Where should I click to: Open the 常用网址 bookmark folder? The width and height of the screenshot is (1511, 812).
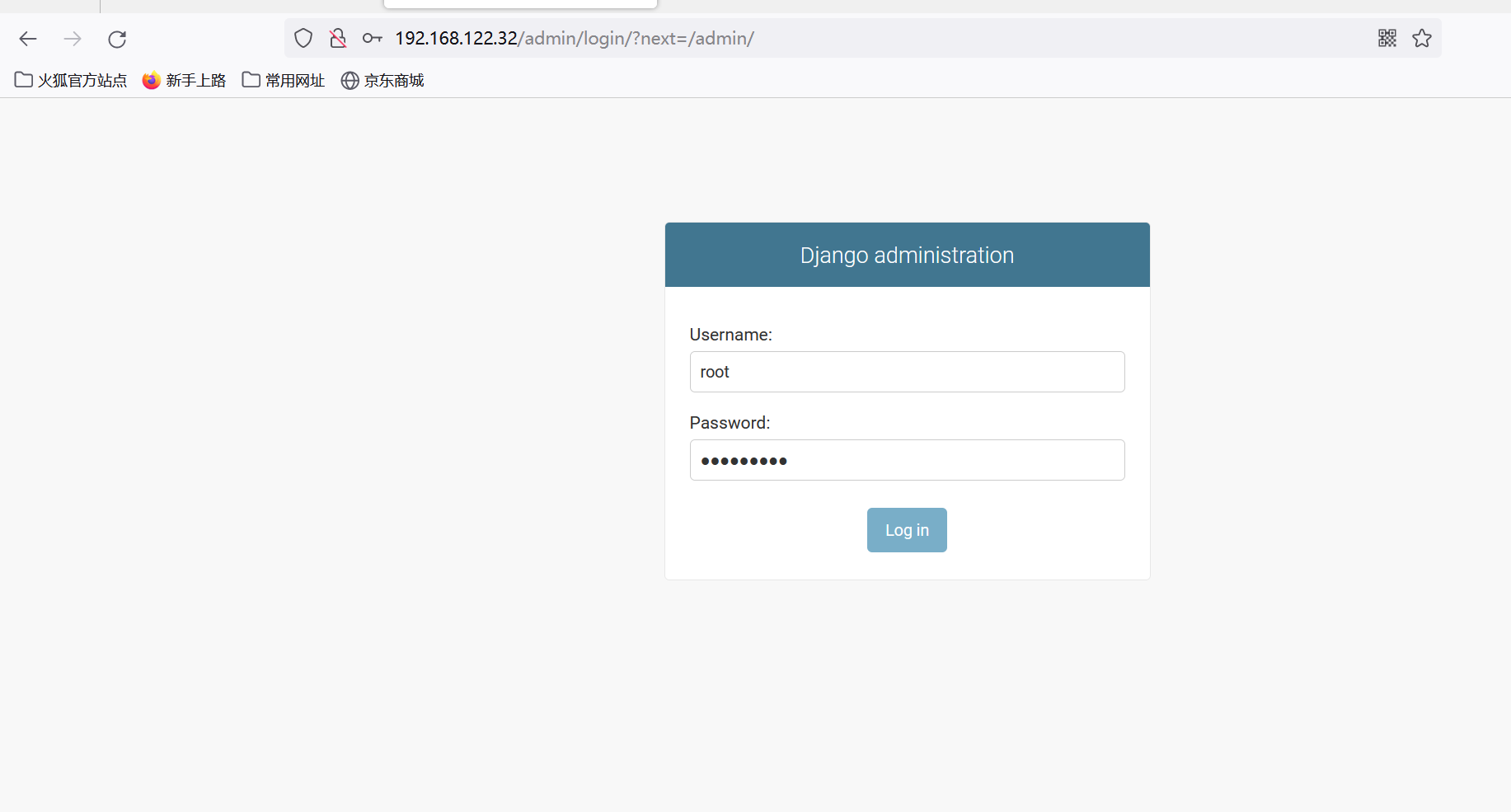pos(283,80)
